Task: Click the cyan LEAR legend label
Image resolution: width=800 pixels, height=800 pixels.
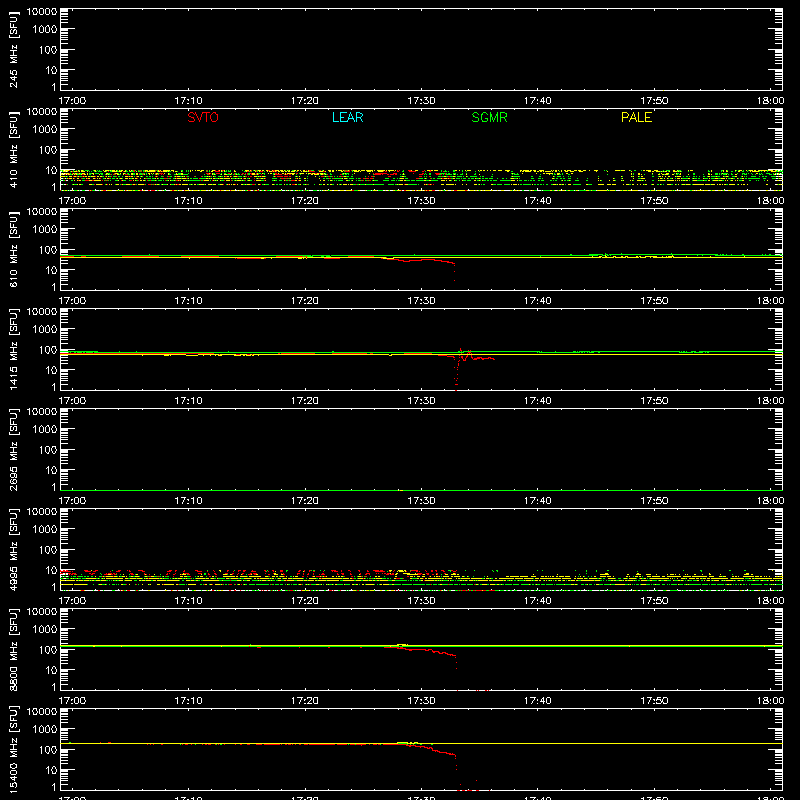Action: click(347, 117)
